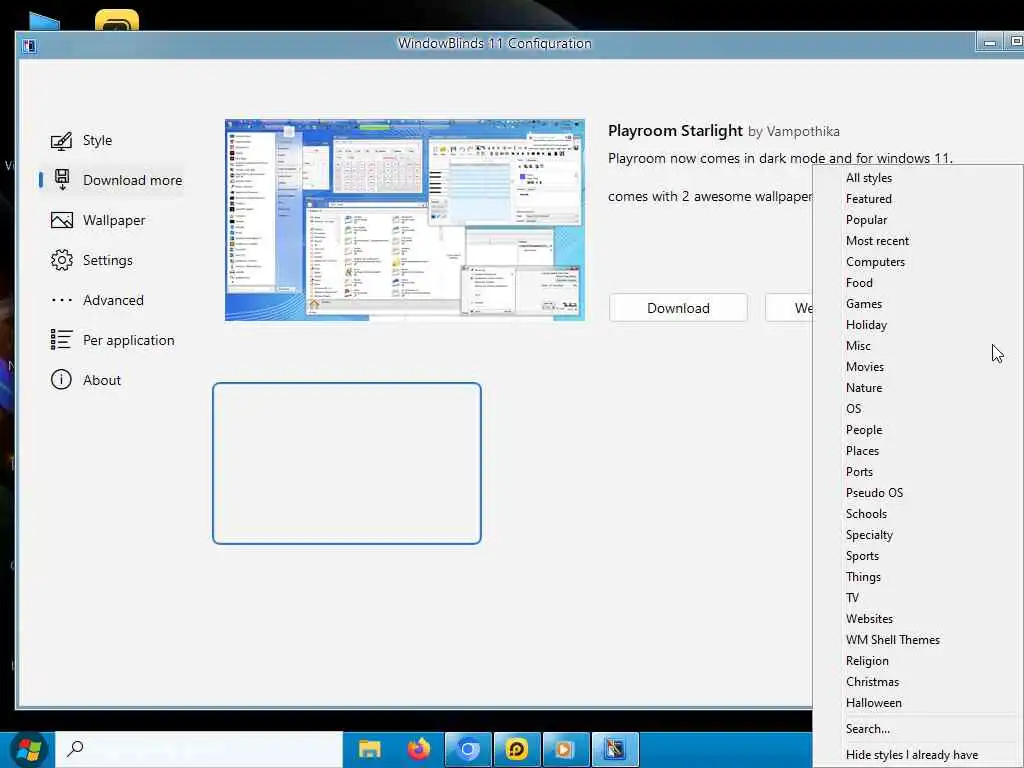The height and width of the screenshot is (768, 1024).
Task: Go to the Wallpaper page
Action: point(114,220)
